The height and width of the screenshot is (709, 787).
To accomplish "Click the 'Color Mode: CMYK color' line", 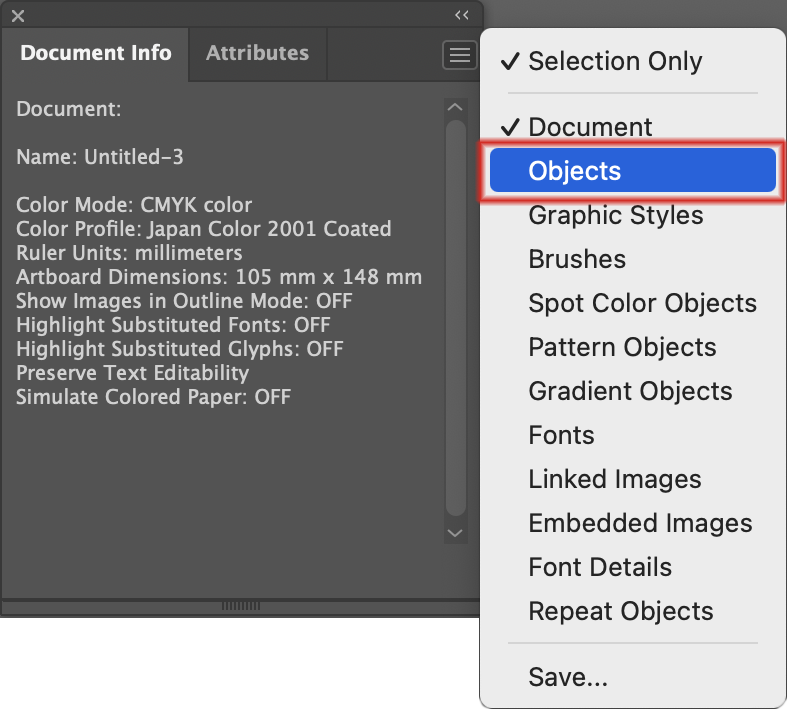I will coord(134,205).
